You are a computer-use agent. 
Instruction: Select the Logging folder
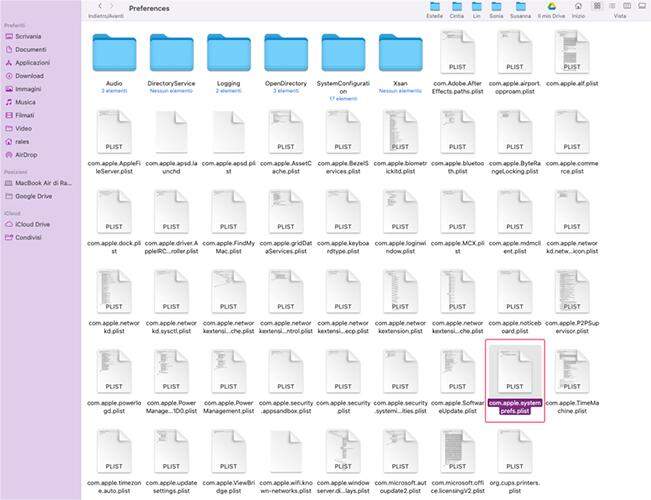[229, 53]
